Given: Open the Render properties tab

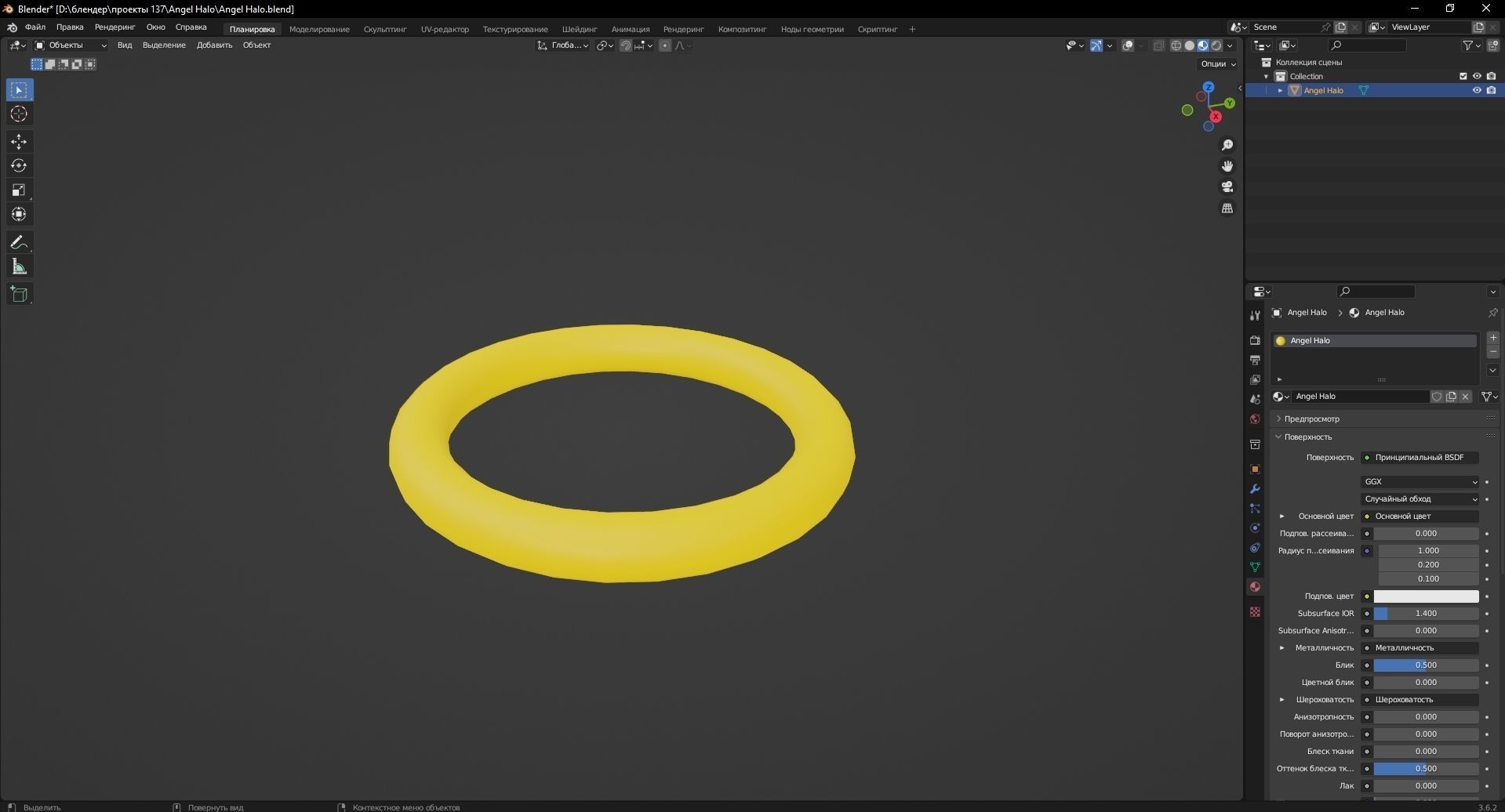Looking at the screenshot, I should click(1255, 341).
